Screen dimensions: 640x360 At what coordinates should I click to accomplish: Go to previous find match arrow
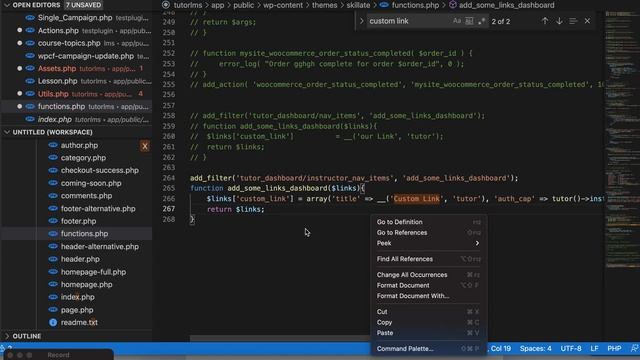(x=545, y=21)
